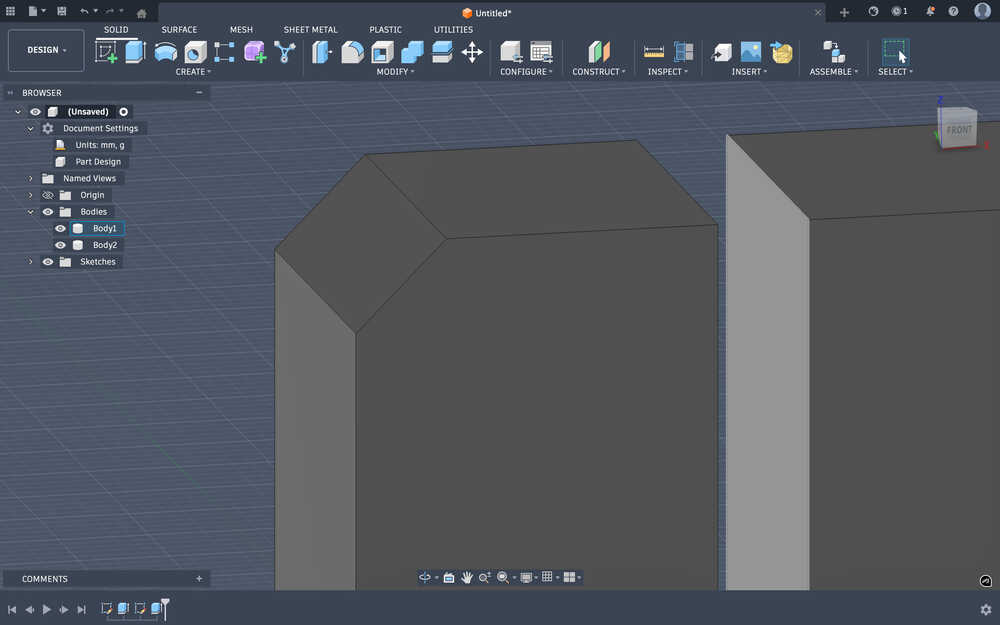Select the Press Pull tool
This screenshot has height=625, width=1000.
tap(321, 52)
